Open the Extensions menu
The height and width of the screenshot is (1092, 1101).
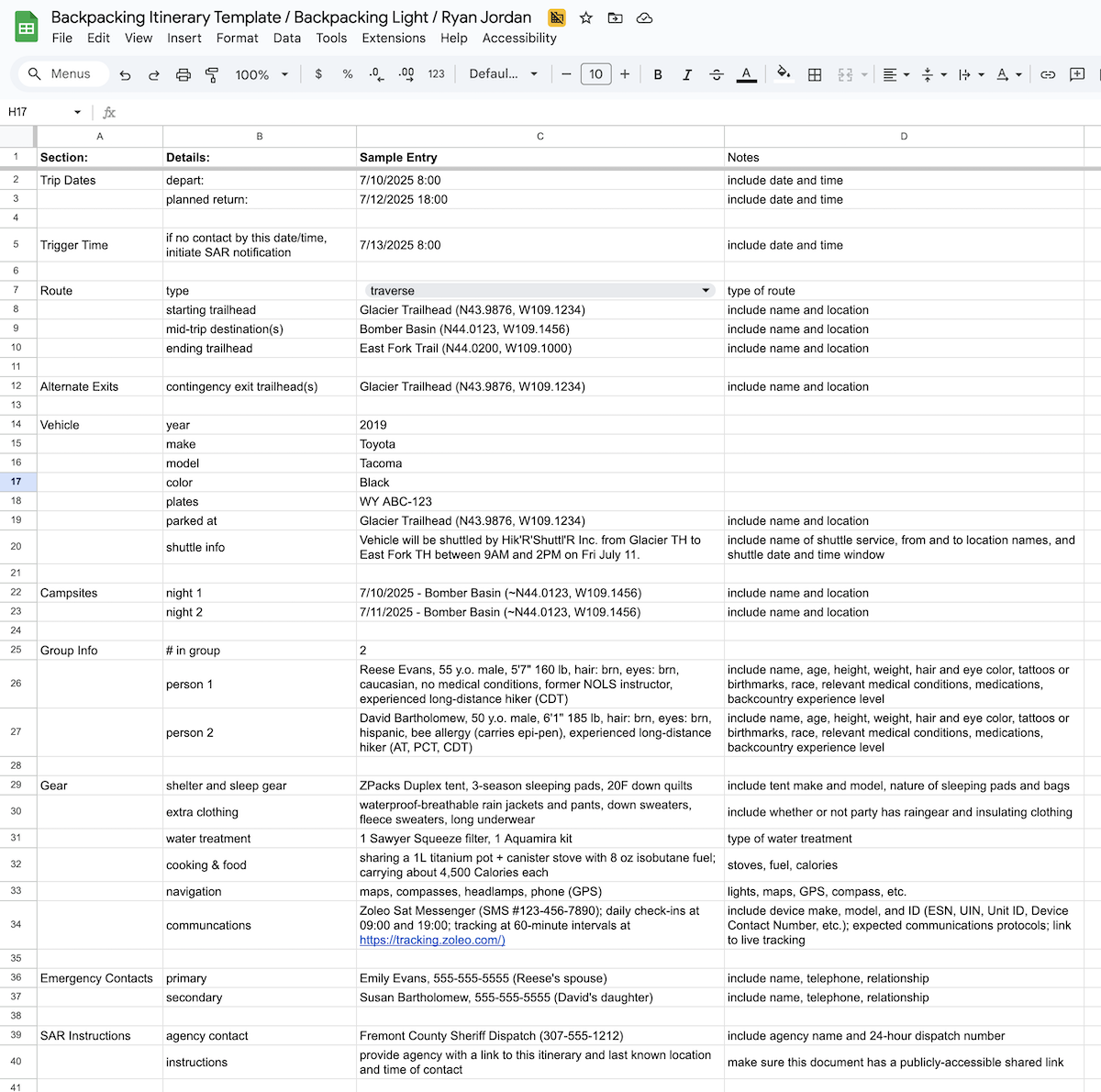tap(394, 38)
